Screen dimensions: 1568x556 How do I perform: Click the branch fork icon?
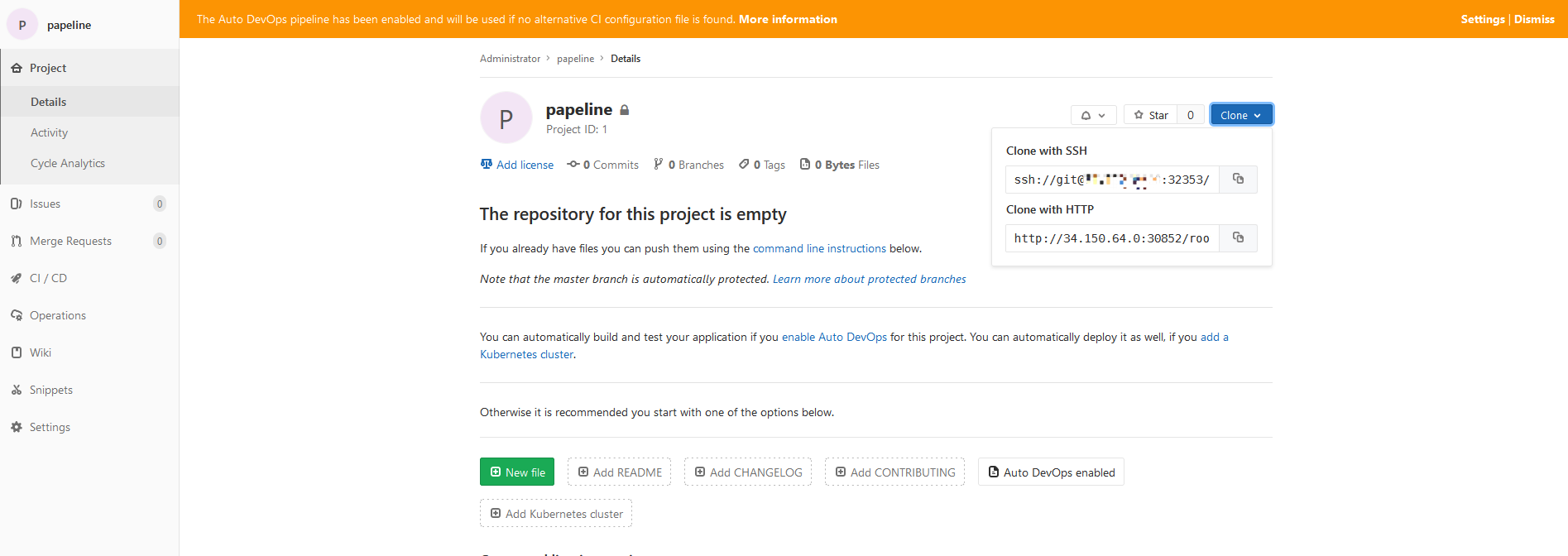[x=659, y=164]
